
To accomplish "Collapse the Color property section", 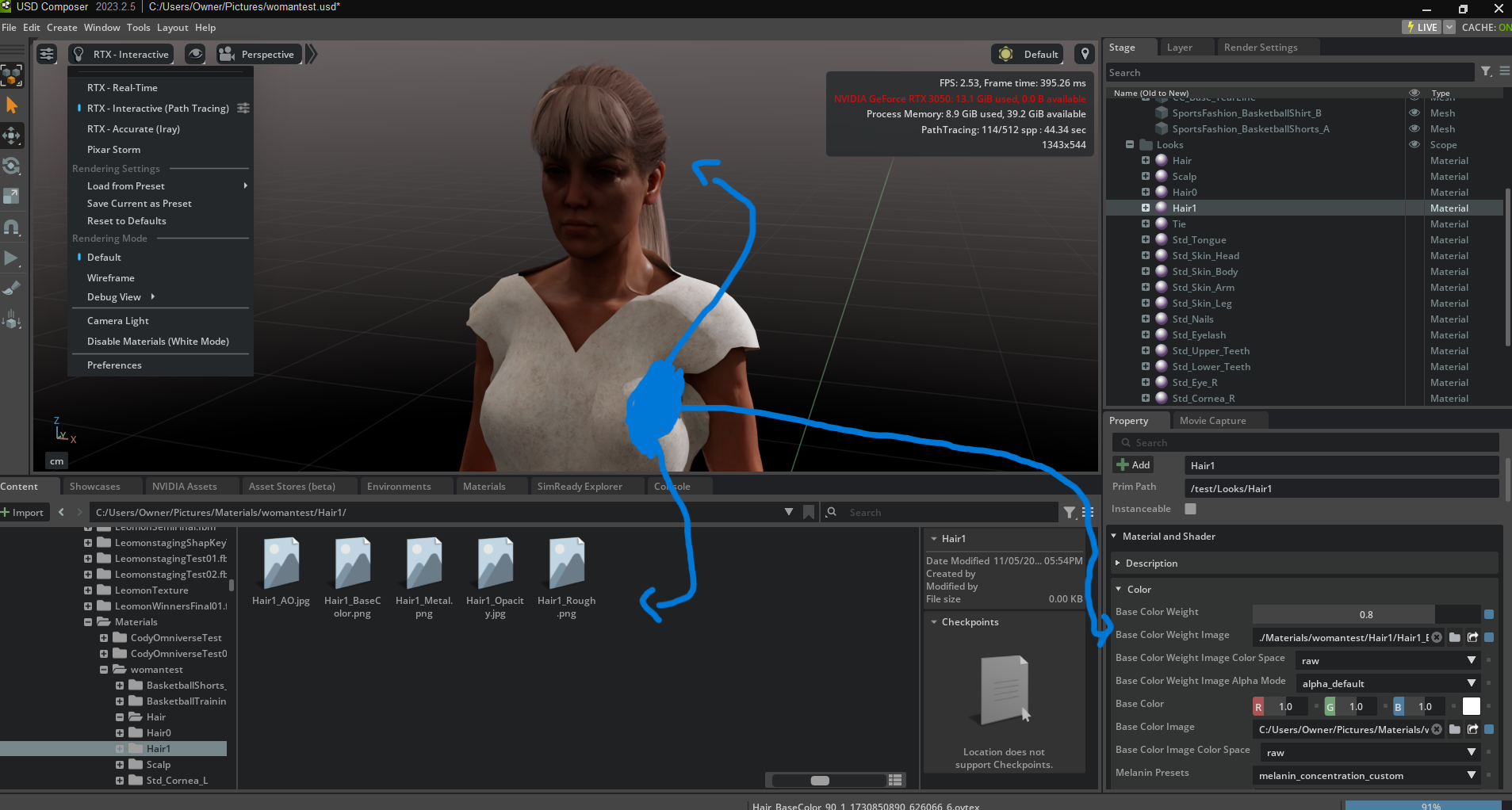I will click(1118, 589).
